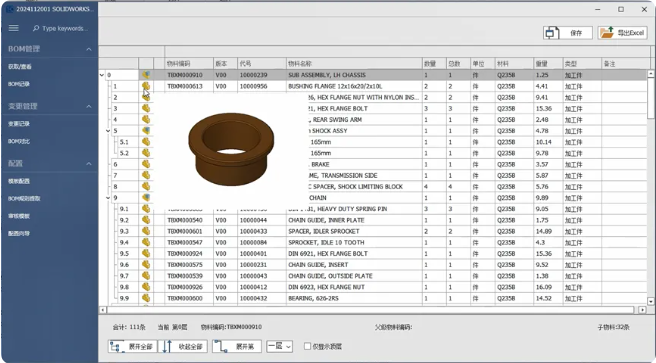Image resolution: width=656 pixels, height=363 pixels.
Task: Click the 导出Excel export button
Action: [x=623, y=33]
